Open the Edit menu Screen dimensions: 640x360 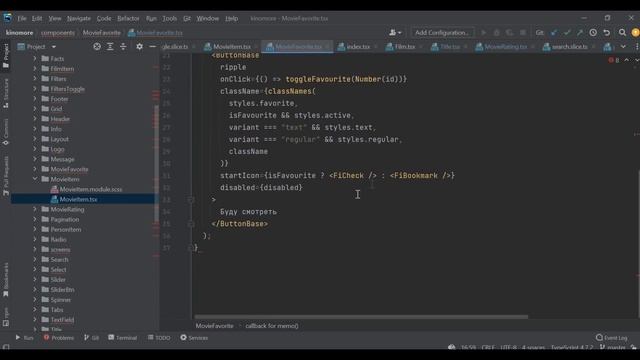37,18
